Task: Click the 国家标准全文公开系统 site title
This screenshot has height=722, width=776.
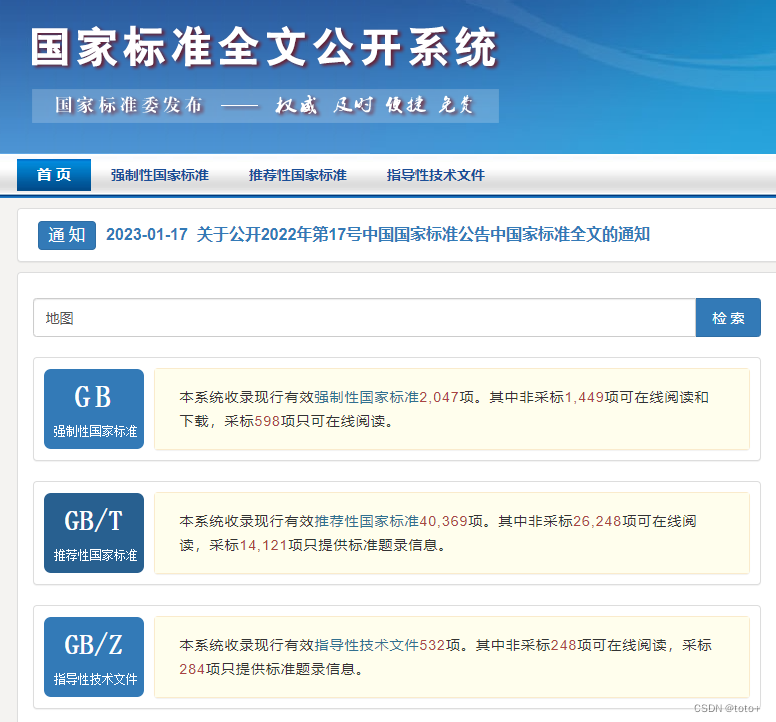Action: 264,47
